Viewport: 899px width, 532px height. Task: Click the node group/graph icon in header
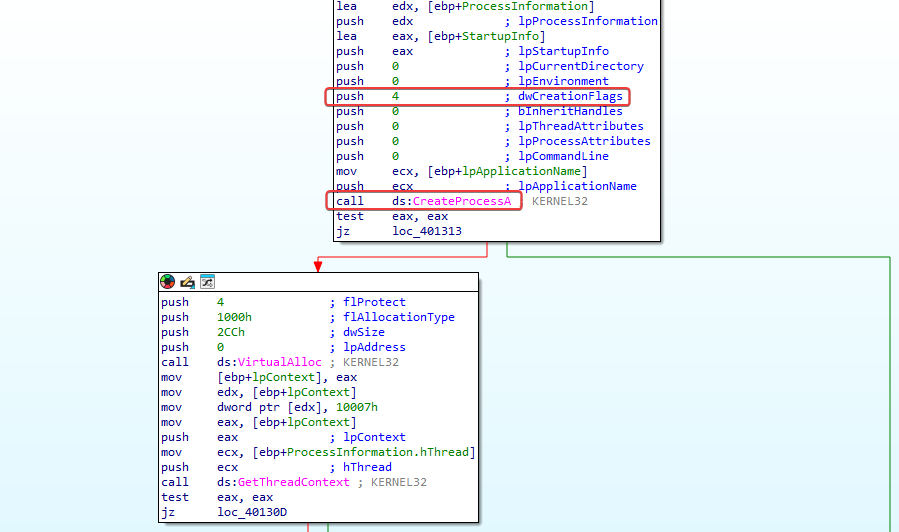tap(207, 282)
